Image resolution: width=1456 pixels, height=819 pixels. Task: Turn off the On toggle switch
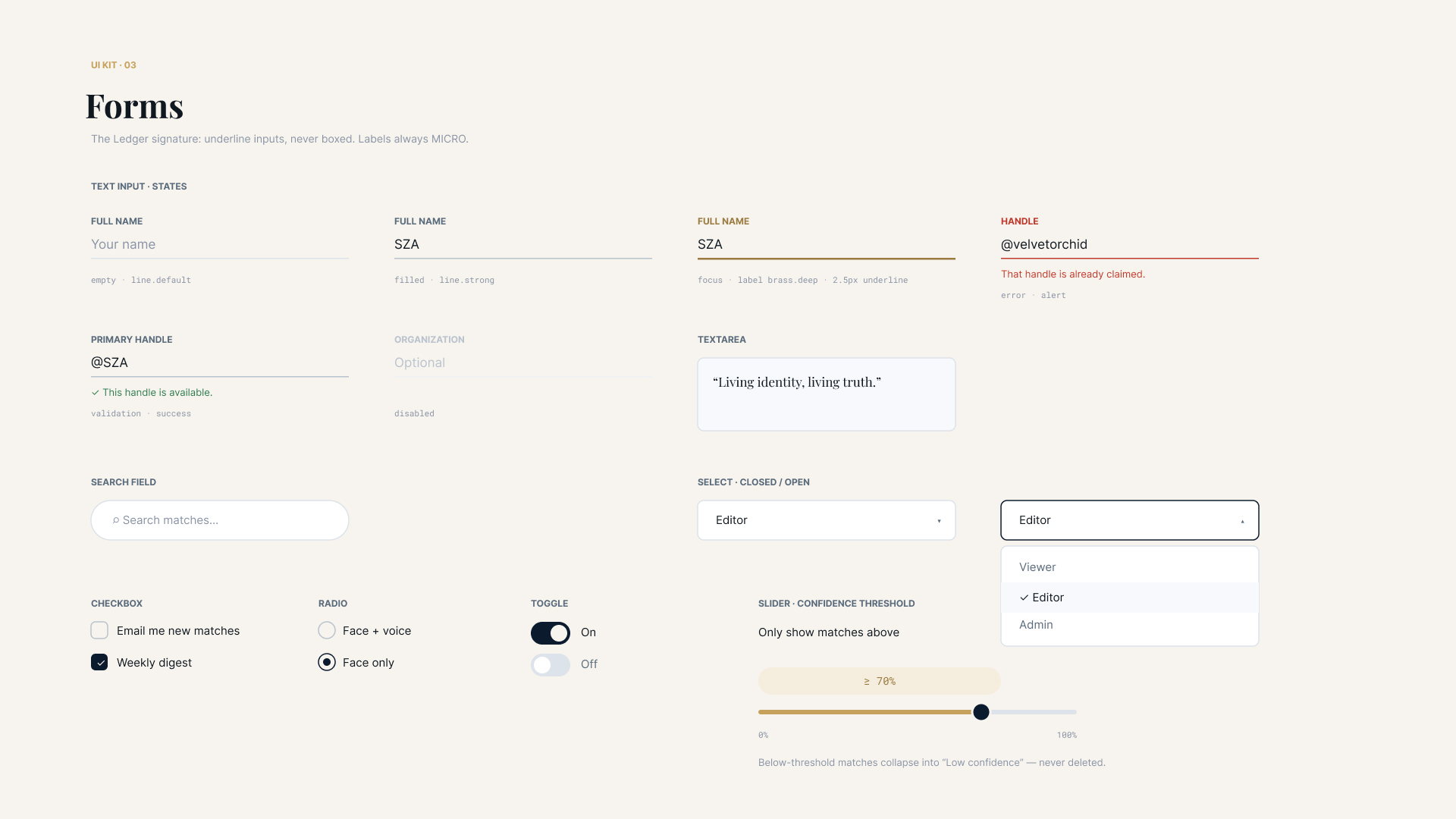pyautogui.click(x=551, y=633)
